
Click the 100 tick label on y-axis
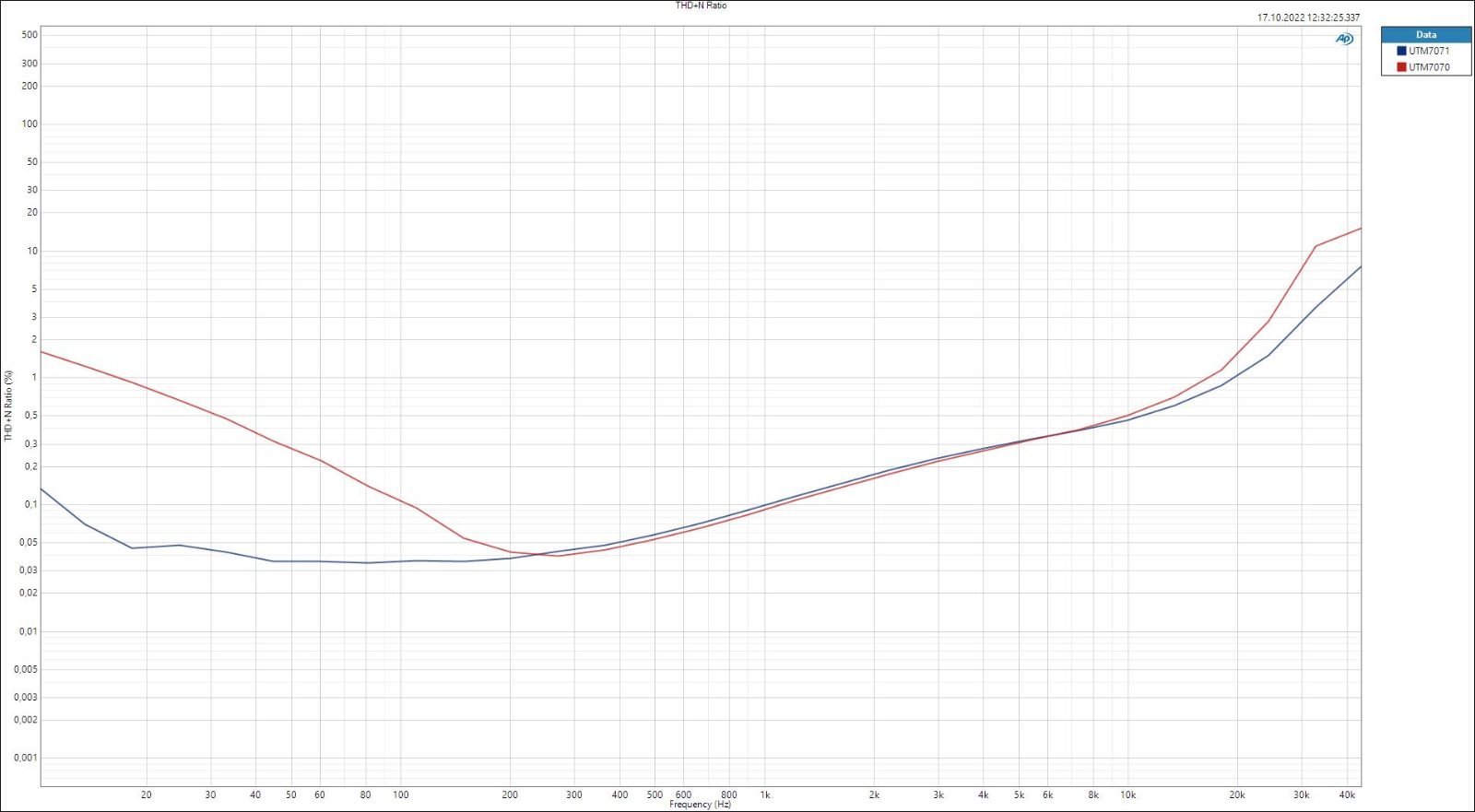pyautogui.click(x=29, y=124)
